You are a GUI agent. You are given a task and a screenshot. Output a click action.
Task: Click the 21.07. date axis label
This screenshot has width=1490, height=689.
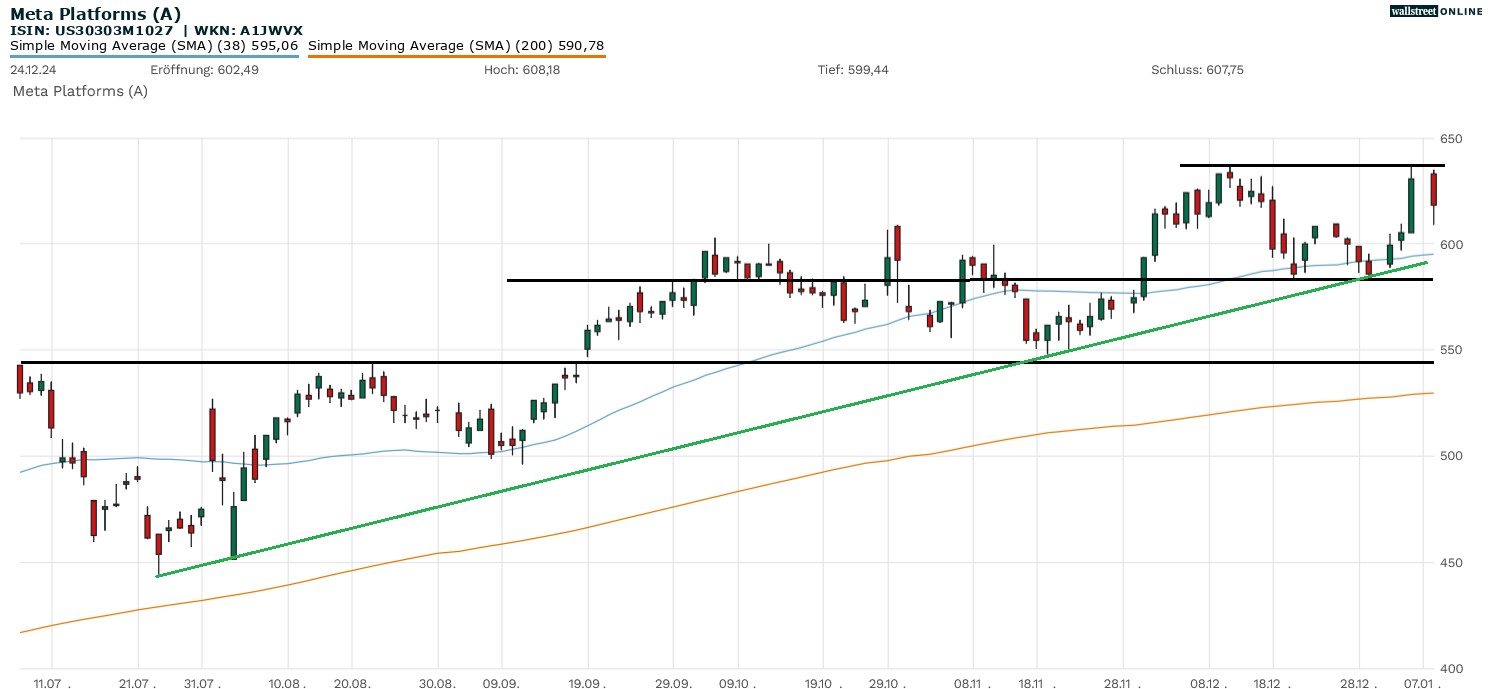pos(137,683)
